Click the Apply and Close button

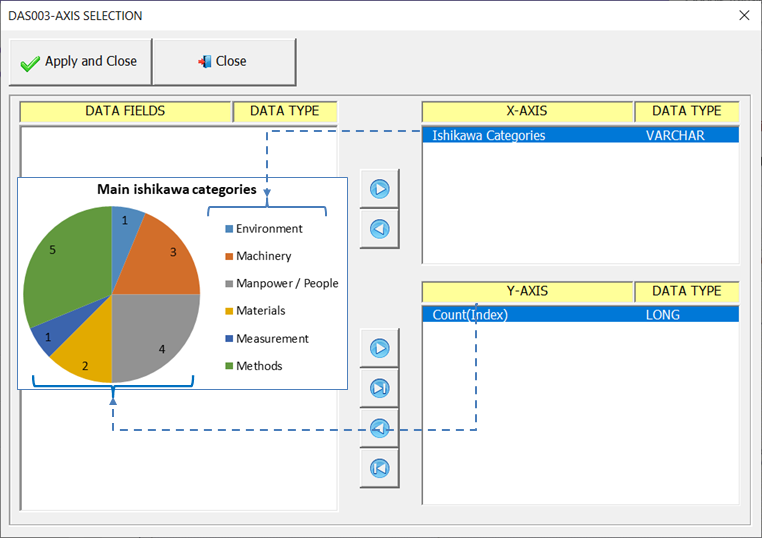click(x=81, y=62)
